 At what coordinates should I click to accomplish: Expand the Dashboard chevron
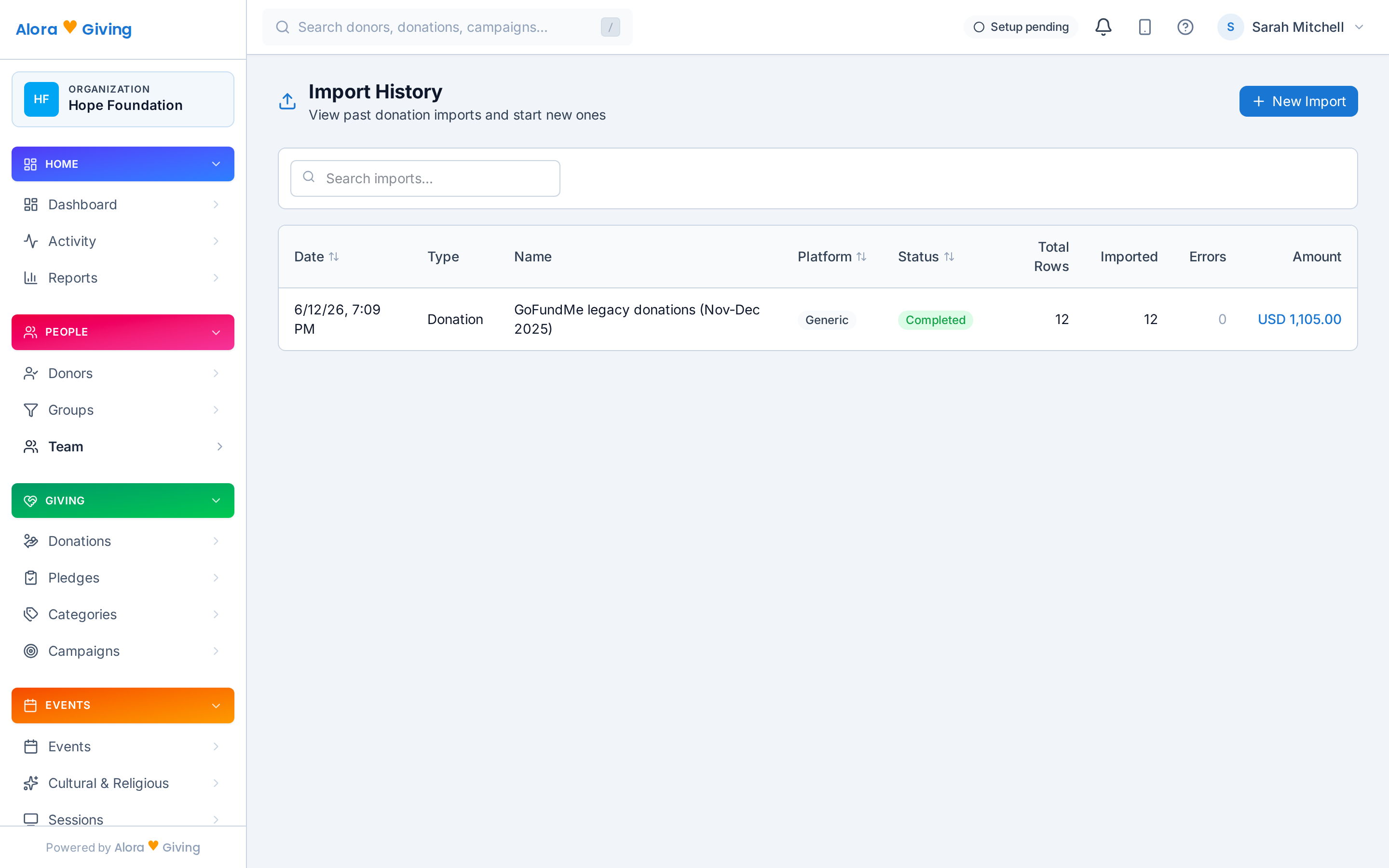(216, 204)
